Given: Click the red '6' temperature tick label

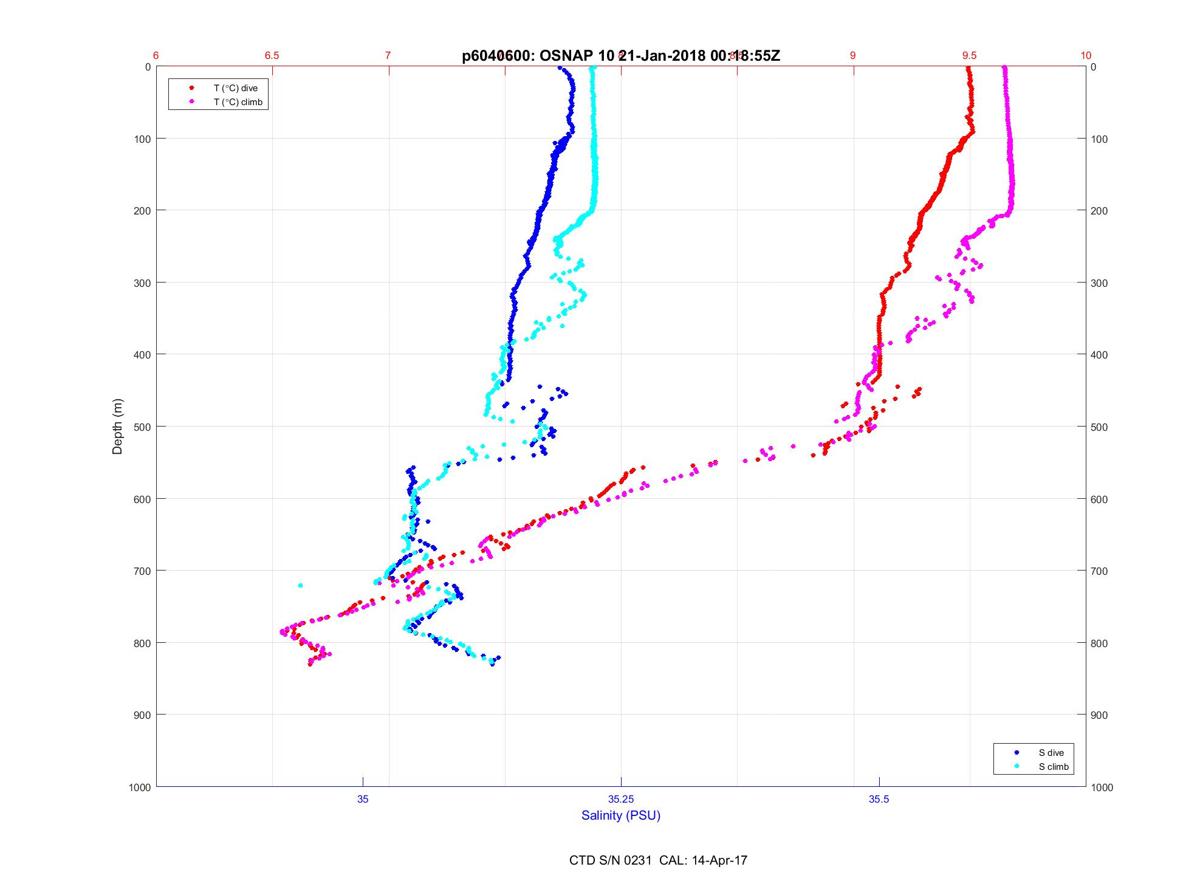Looking at the screenshot, I should click(x=156, y=56).
